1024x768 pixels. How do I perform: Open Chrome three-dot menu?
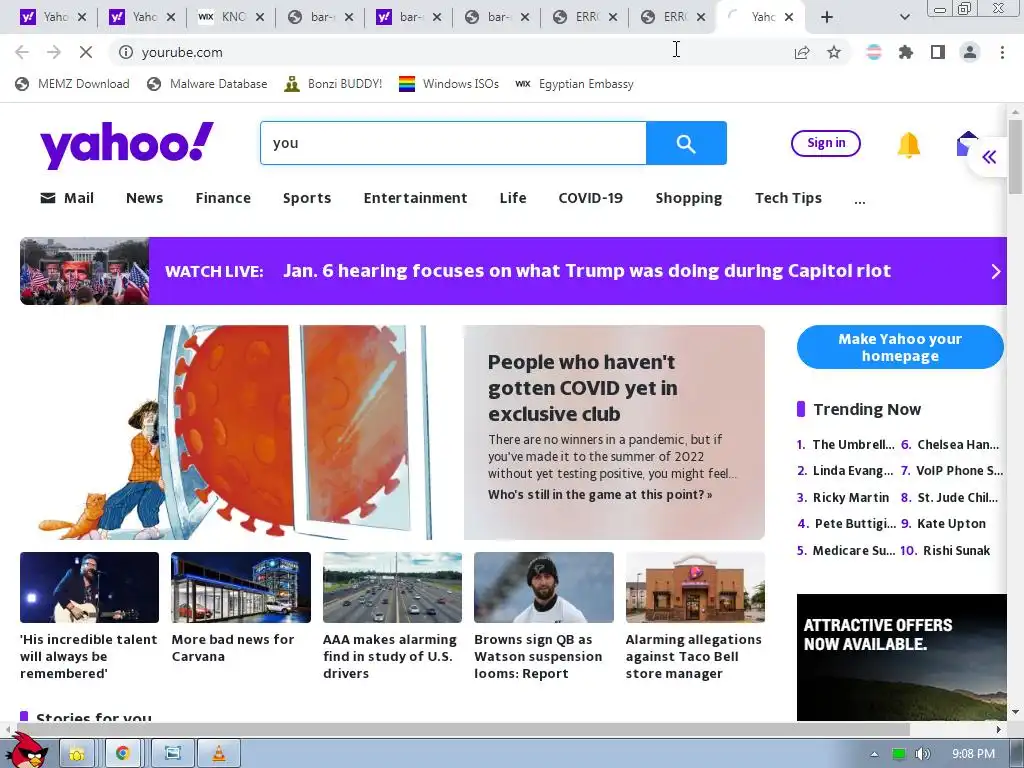pos(1002,52)
